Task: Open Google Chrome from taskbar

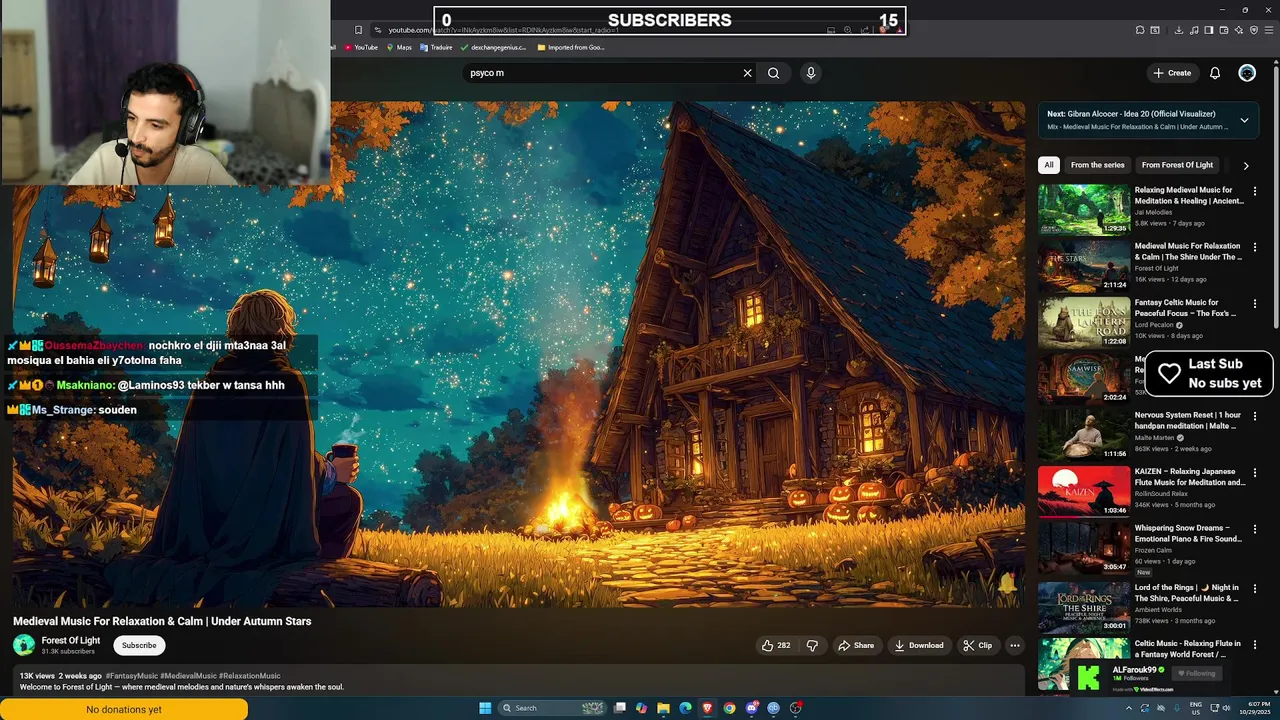Action: click(729, 708)
